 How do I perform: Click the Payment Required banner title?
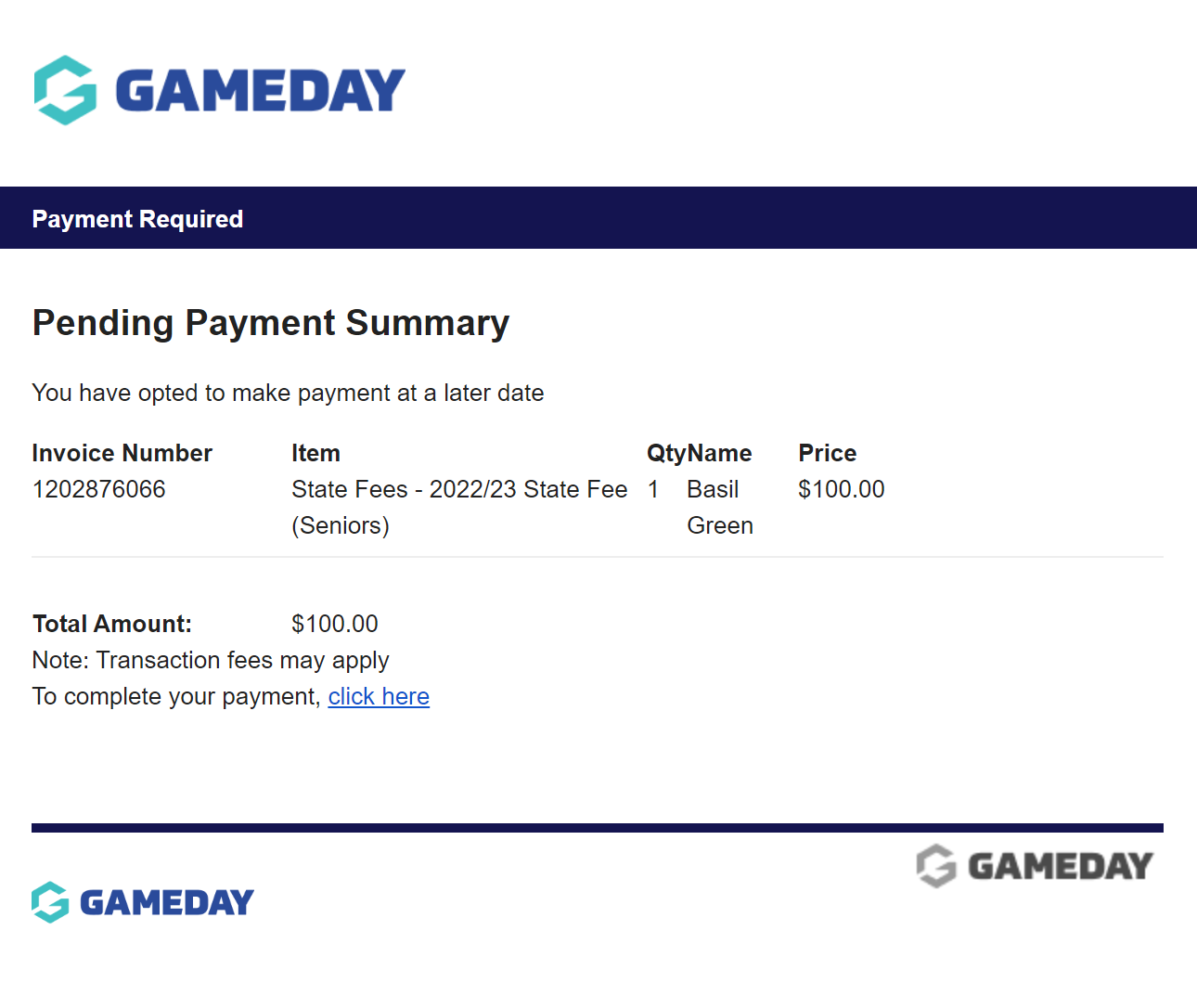137,219
